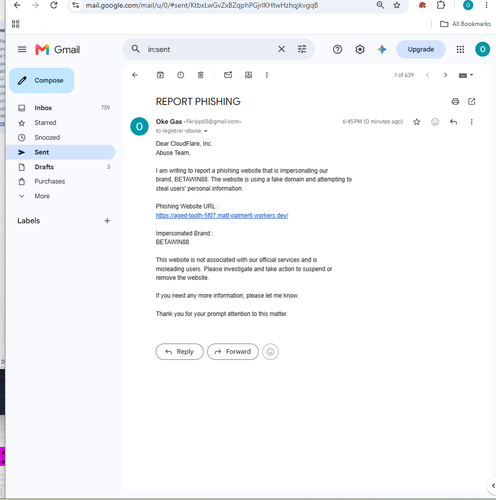
Task: Open the input tools dropdown
Action: point(466,75)
